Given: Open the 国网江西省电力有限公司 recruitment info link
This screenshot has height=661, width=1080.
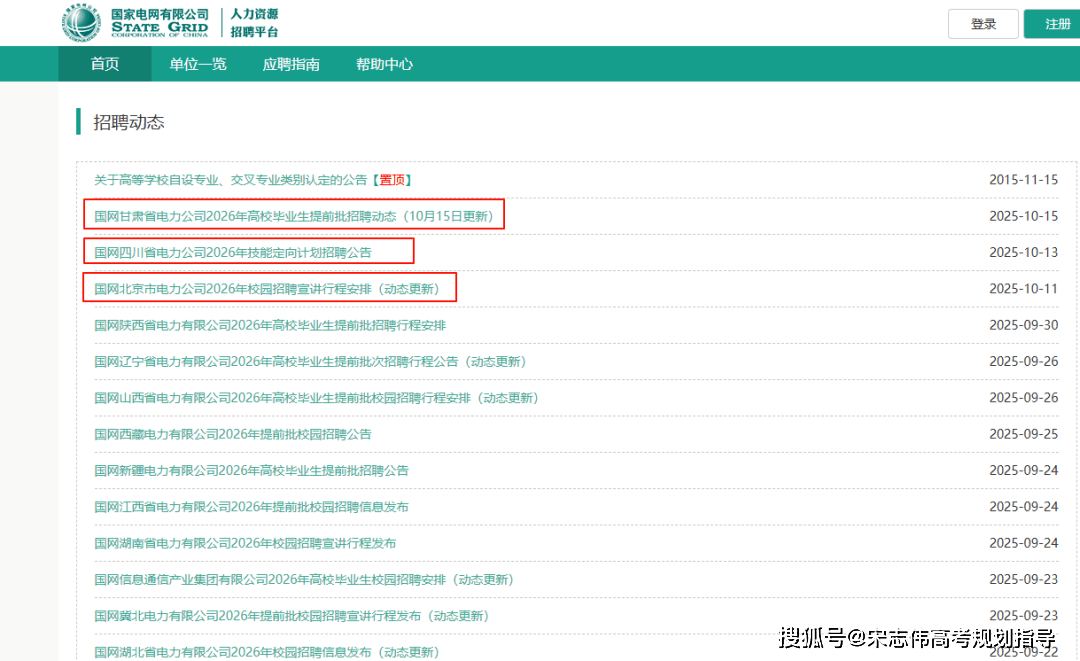Looking at the screenshot, I should (251, 507).
